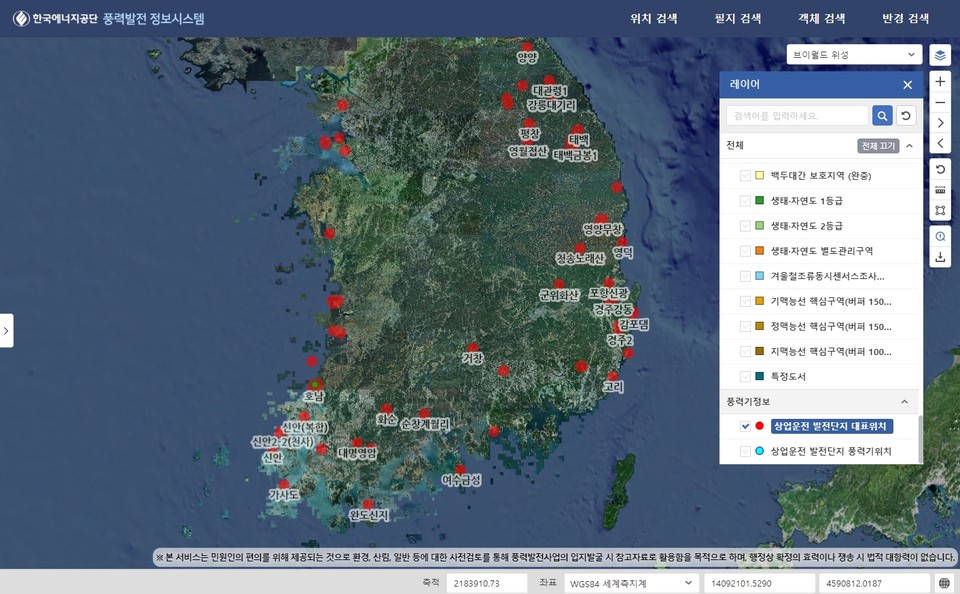960x594 pixels.
Task: Click the 특정도서 teal color swatch
Action: [760, 377]
